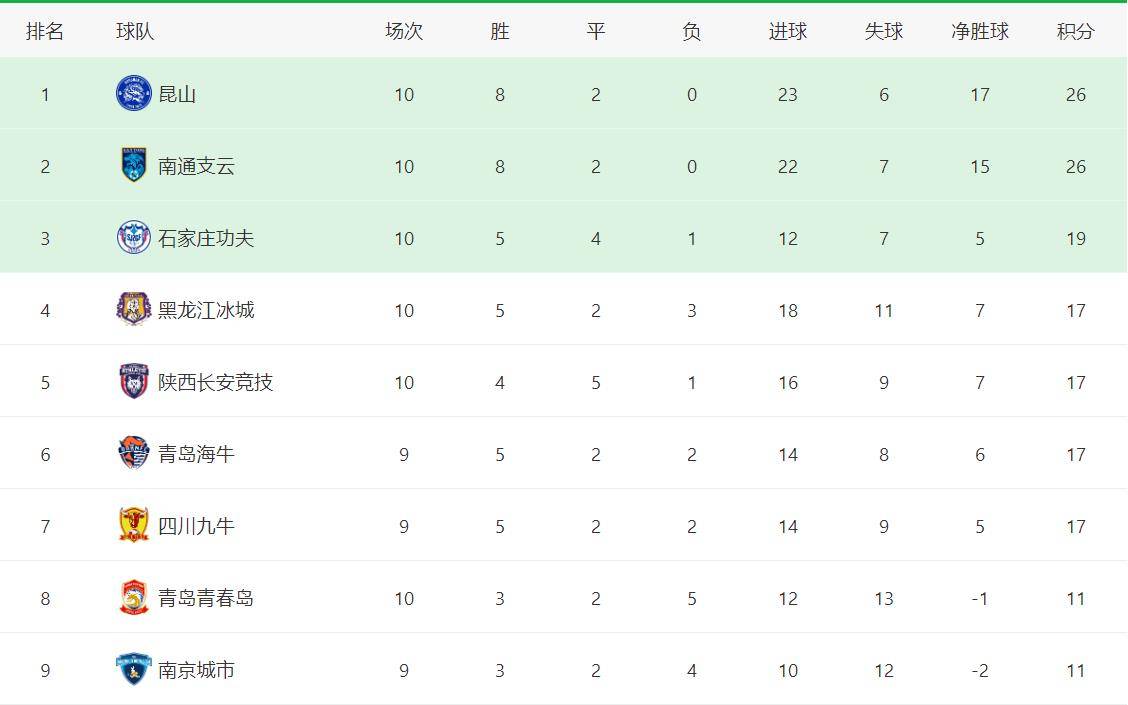Image resolution: width=1128 pixels, height=705 pixels.
Task: Click the 黑龙江冰城 team name
Action: coord(206,310)
